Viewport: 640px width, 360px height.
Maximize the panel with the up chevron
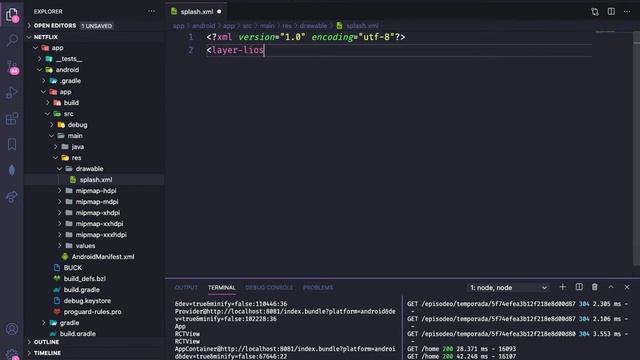(x=611, y=287)
